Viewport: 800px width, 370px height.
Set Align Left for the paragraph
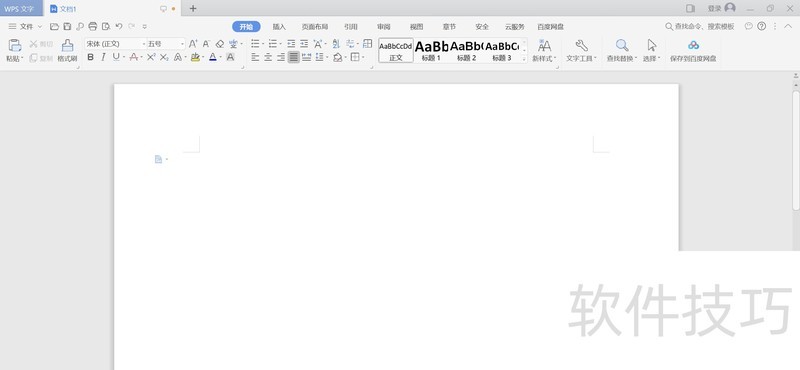pos(255,57)
